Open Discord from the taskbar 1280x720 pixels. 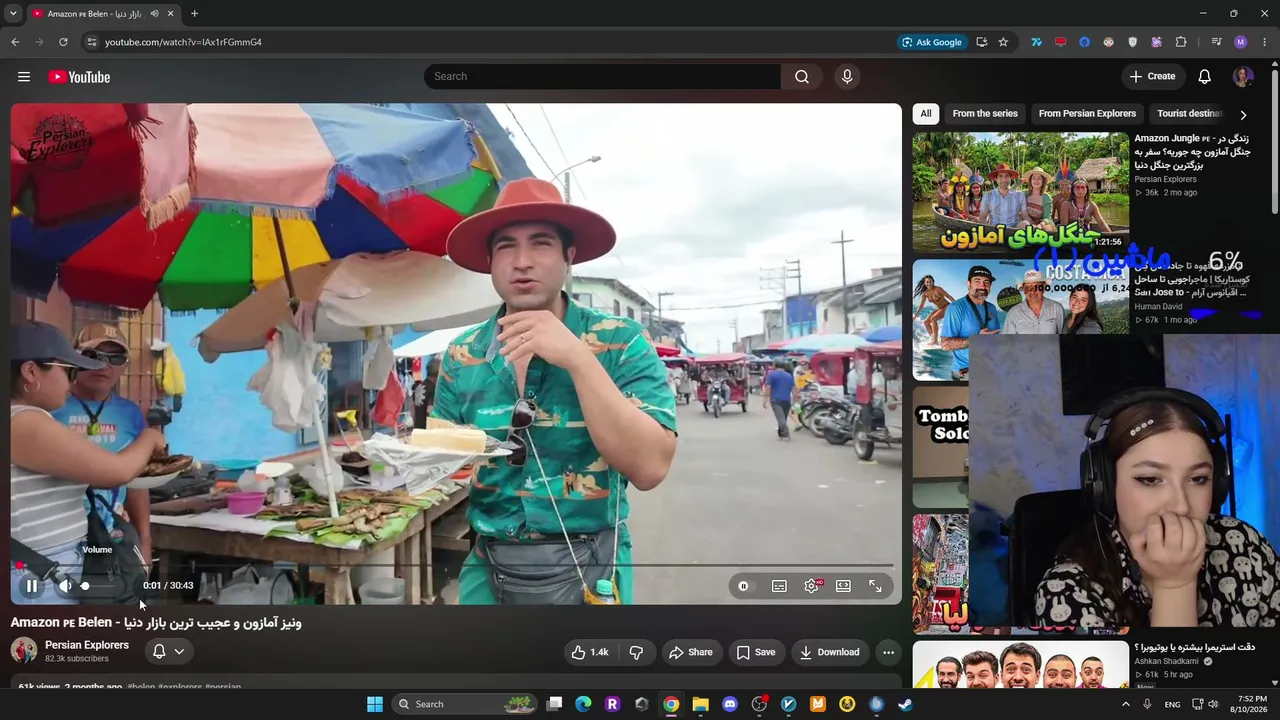coord(730,704)
